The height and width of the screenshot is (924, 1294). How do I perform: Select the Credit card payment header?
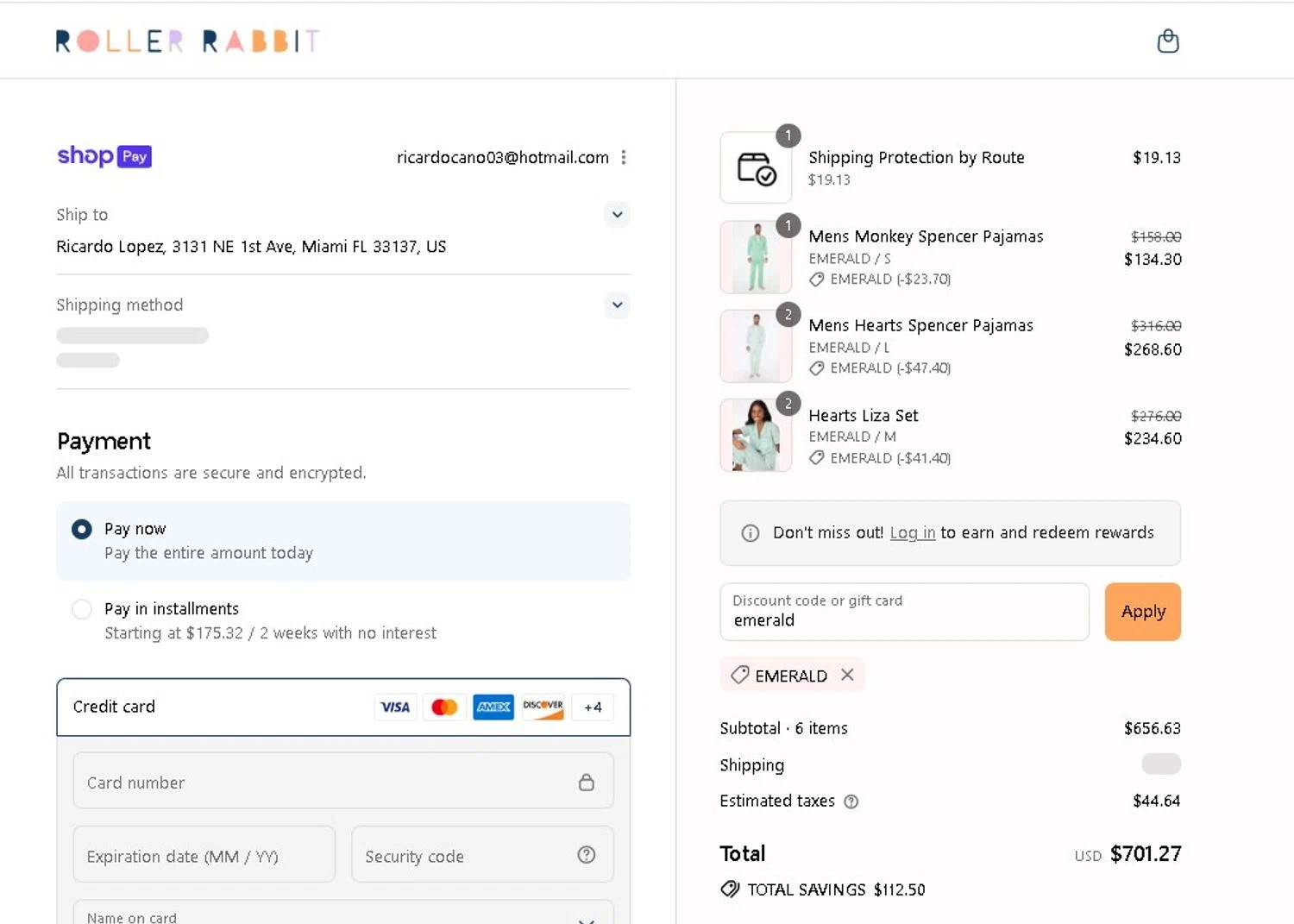[343, 707]
